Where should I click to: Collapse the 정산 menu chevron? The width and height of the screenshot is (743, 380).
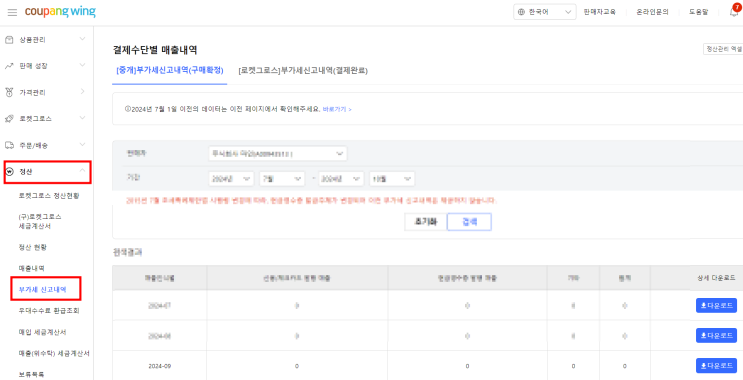(82, 170)
